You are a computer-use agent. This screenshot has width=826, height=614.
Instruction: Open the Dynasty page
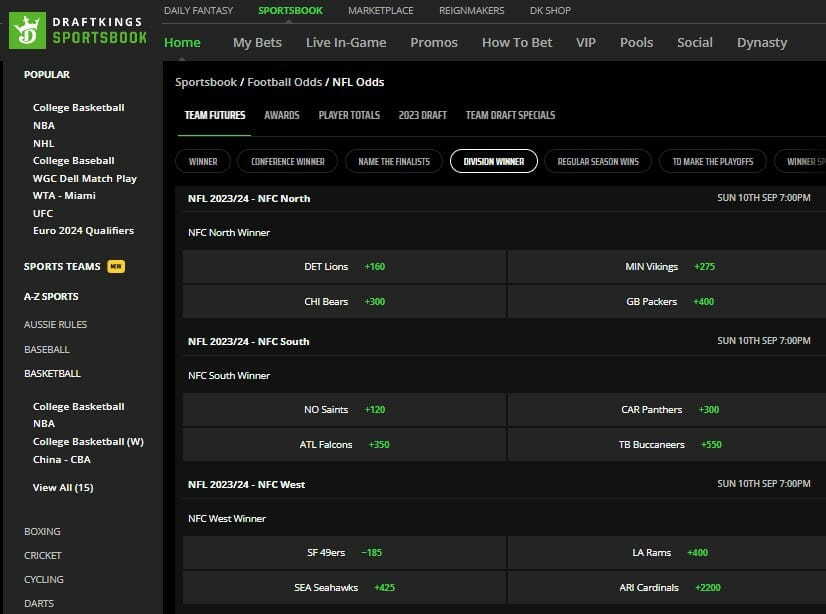click(762, 43)
